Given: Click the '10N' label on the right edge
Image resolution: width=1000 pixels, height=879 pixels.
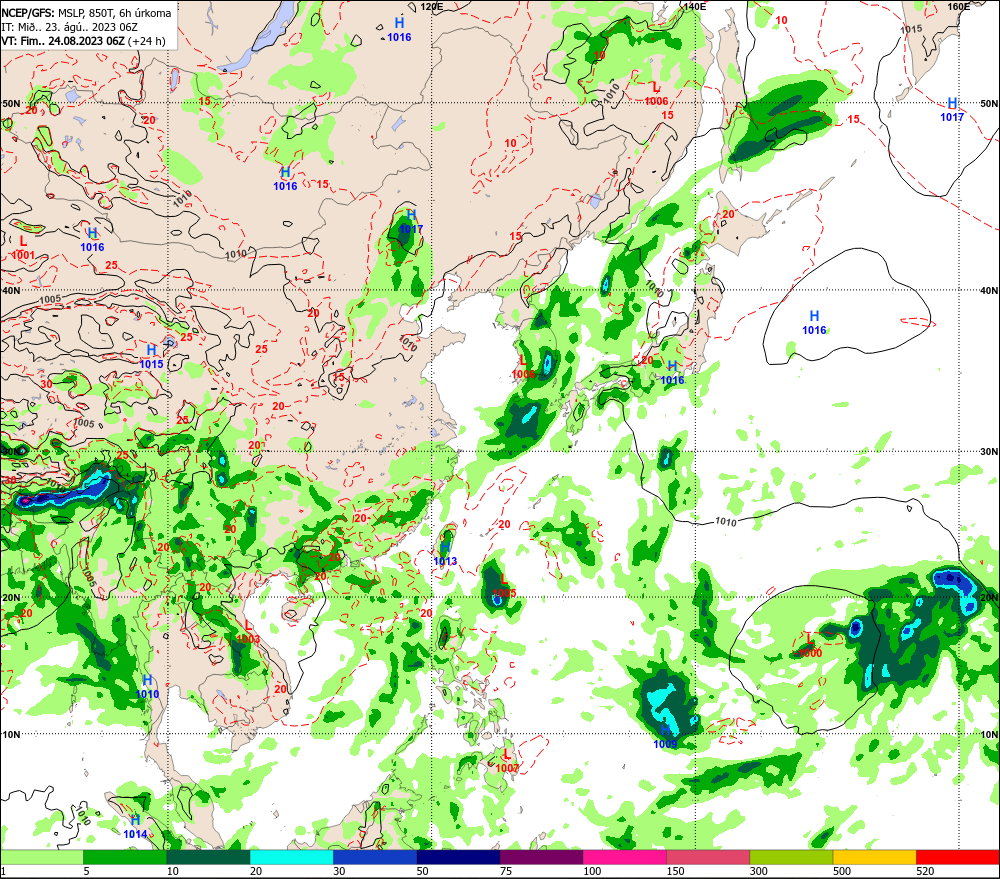Looking at the screenshot, I should [x=989, y=734].
